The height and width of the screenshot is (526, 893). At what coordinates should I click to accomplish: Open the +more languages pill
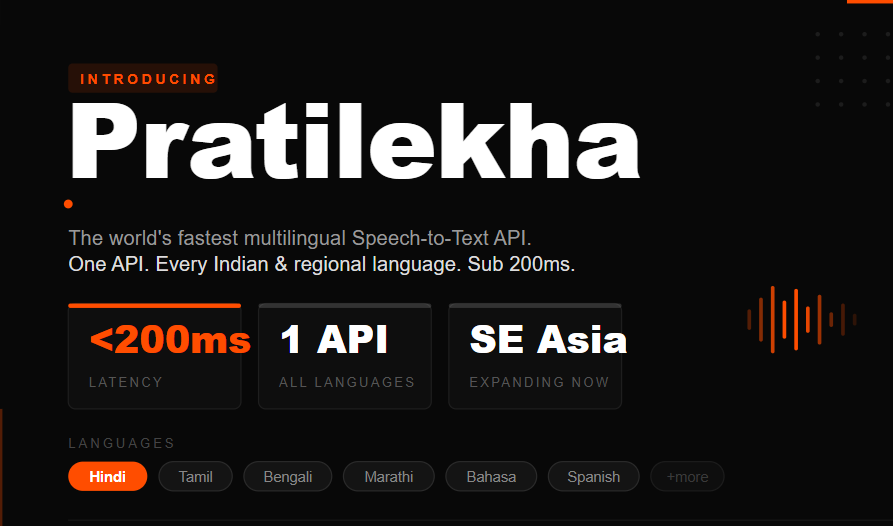click(687, 476)
